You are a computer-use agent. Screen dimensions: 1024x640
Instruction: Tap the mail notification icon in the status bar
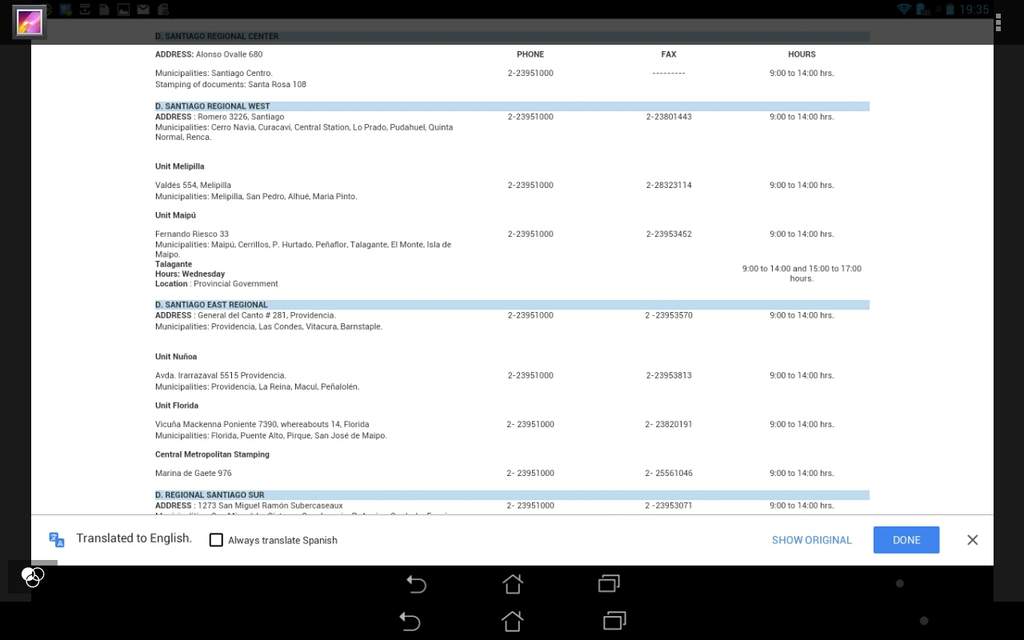click(x=143, y=9)
